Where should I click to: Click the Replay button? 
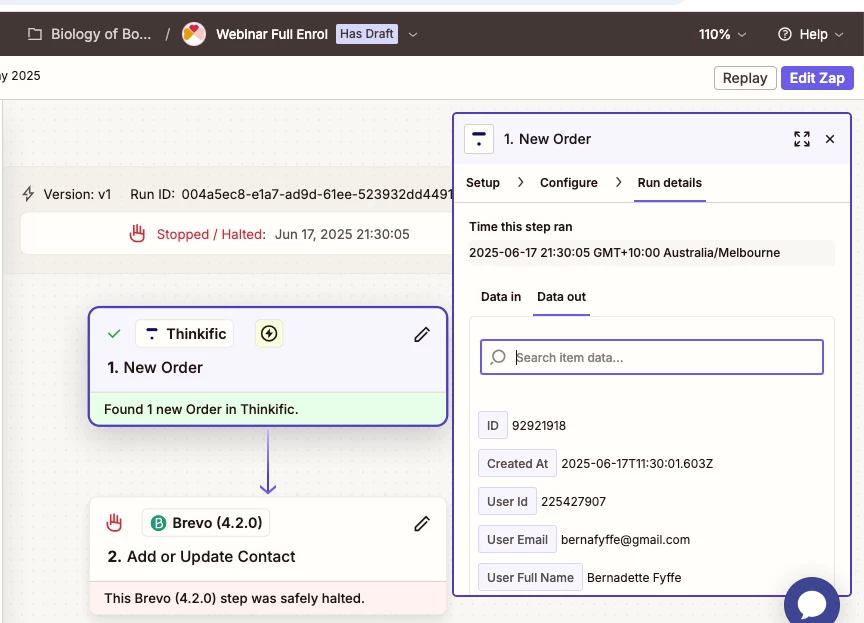[x=745, y=78]
